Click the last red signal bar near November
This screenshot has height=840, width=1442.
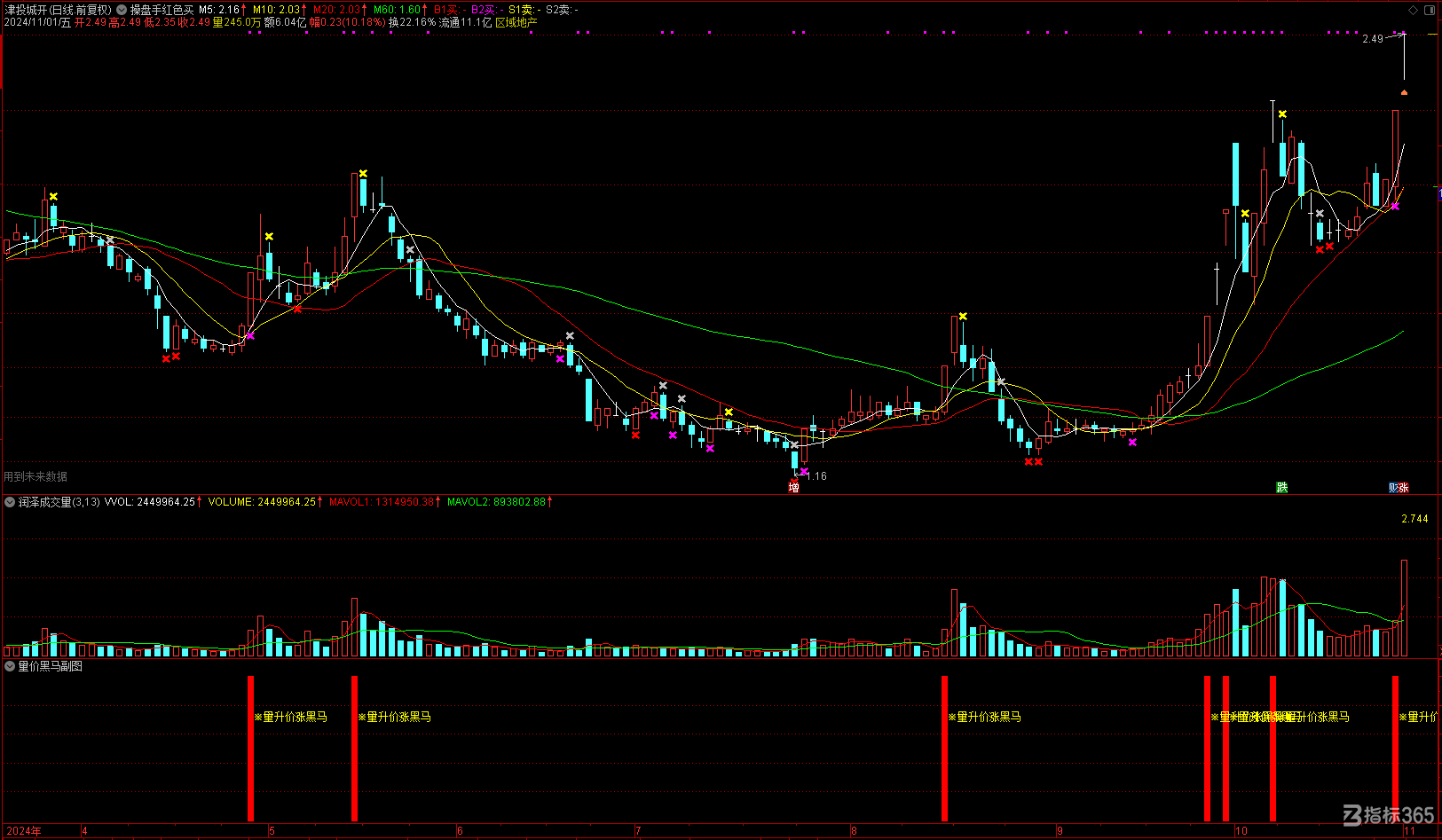[x=1396, y=749]
